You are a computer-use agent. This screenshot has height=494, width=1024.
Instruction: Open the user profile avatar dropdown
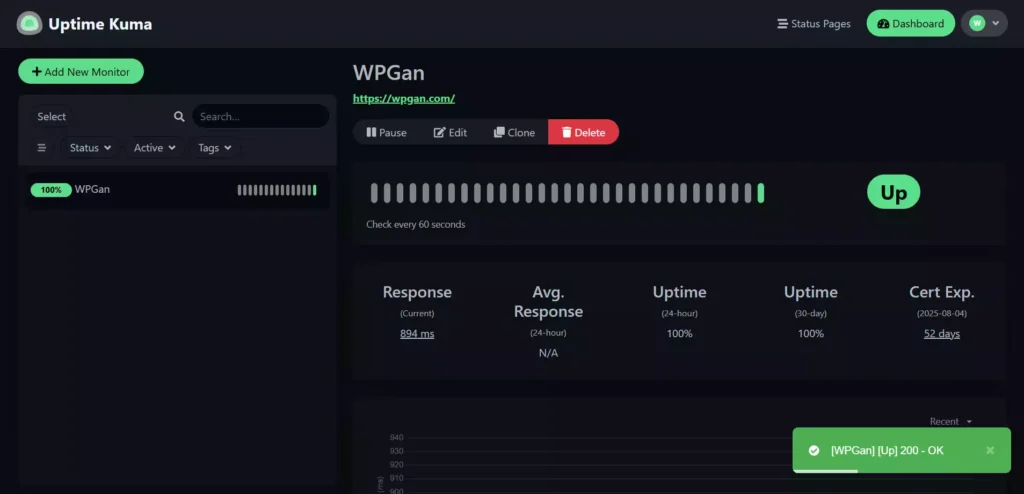click(984, 24)
